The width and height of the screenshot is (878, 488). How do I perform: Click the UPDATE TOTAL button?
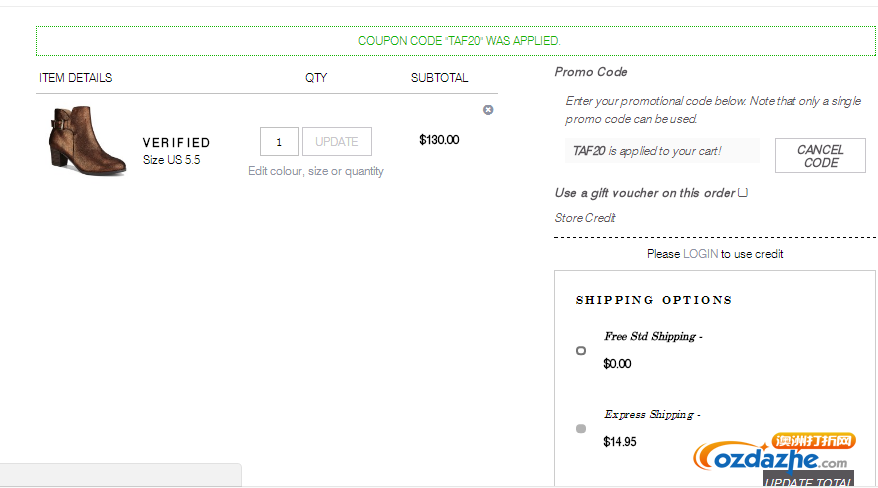[x=808, y=480]
